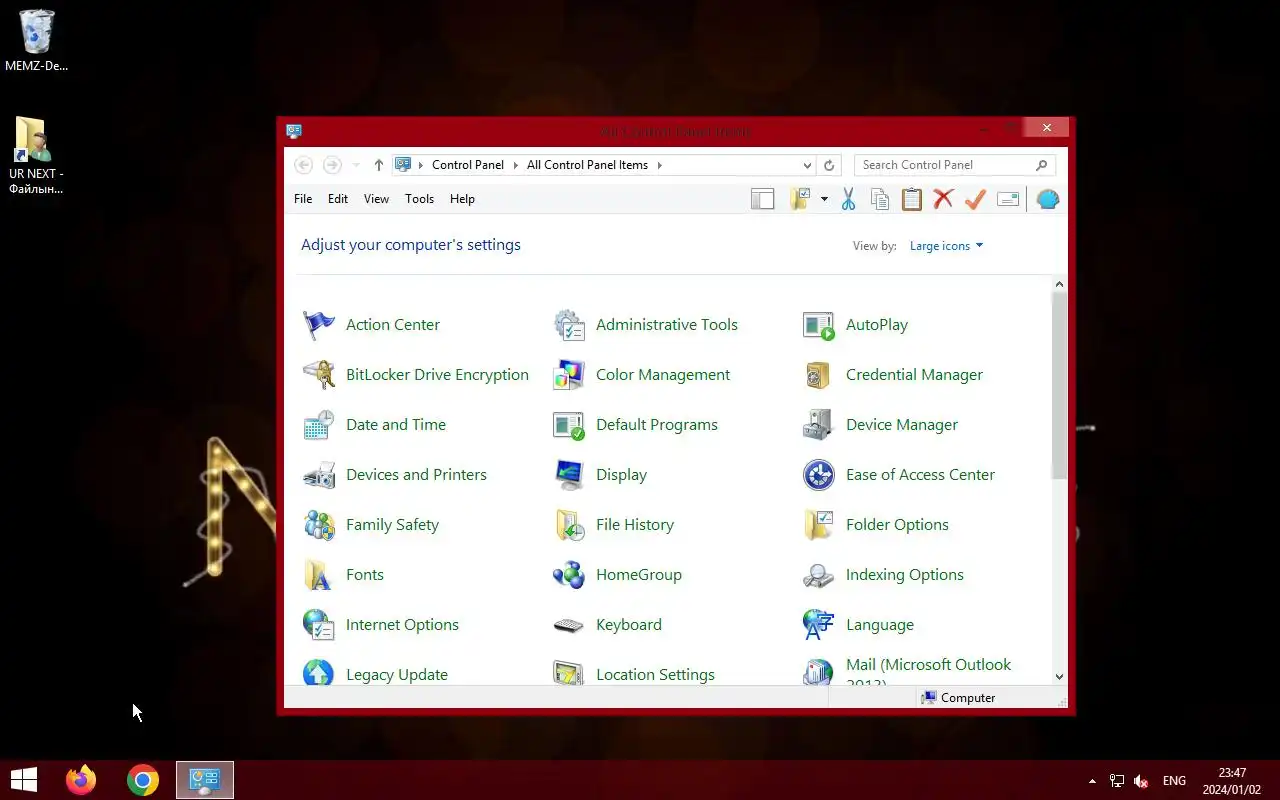Viewport: 1280px width, 800px height.
Task: Expand the recent locations arrow beside Forward
Action: 356,165
